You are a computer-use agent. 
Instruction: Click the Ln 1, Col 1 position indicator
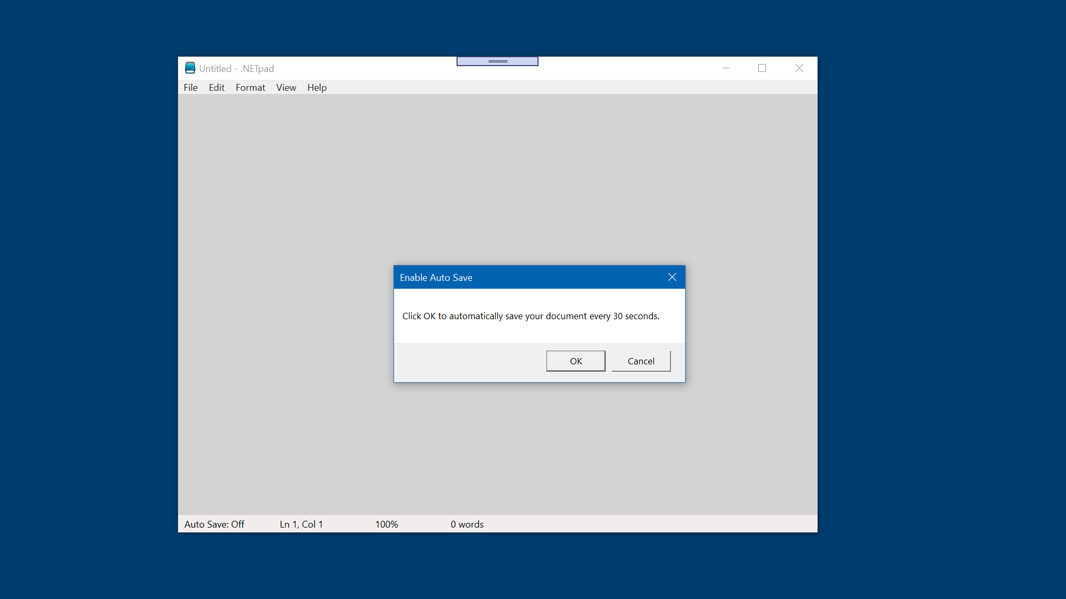click(301, 524)
